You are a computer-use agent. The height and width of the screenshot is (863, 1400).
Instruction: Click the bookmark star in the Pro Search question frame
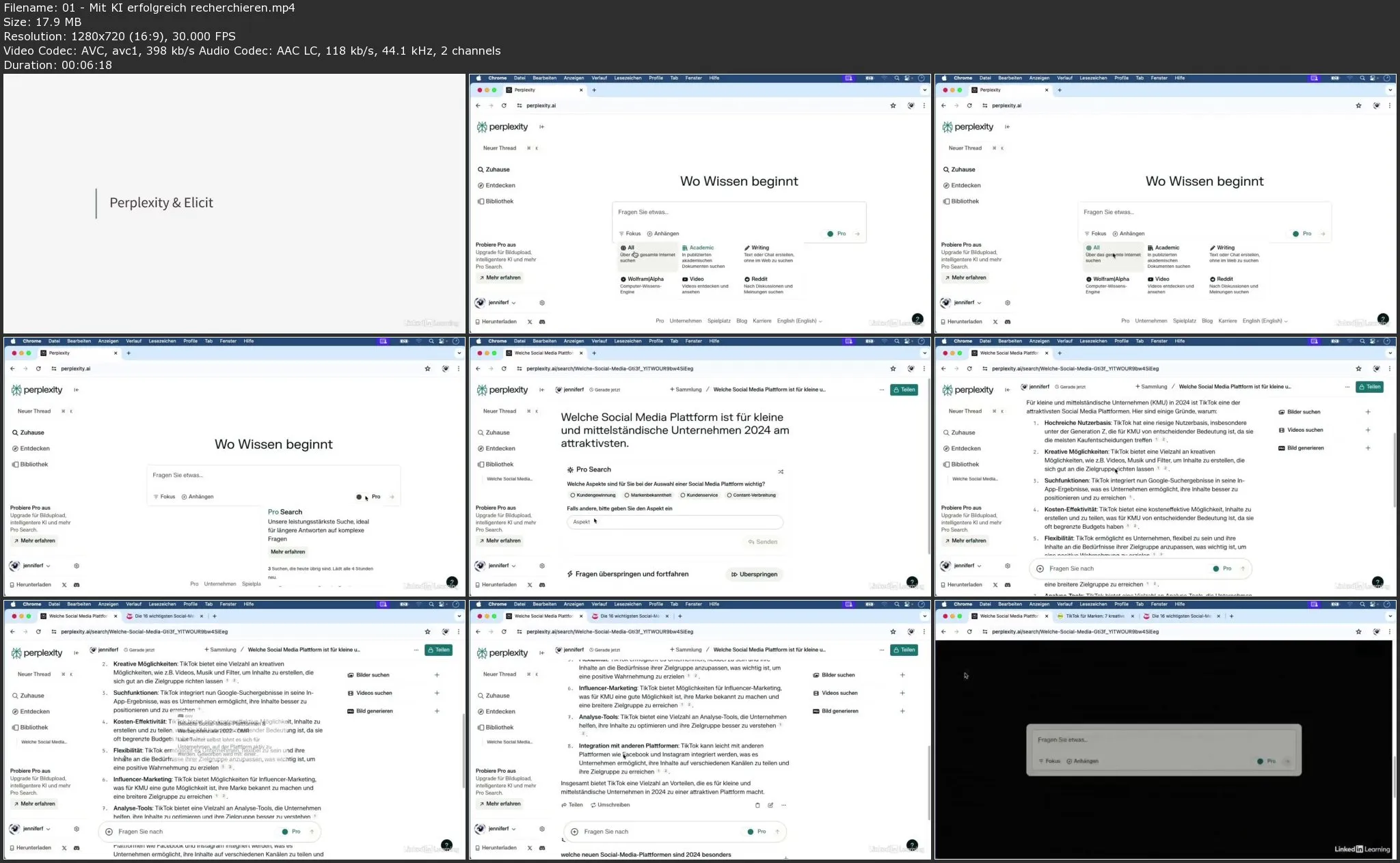[x=893, y=369]
